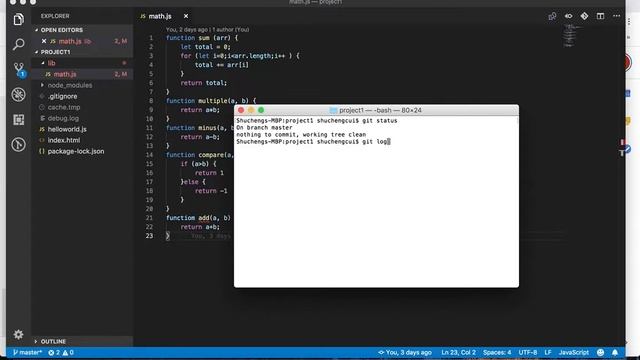Click the terminal window title bar
The width and height of the screenshot is (640, 360).
point(376,110)
